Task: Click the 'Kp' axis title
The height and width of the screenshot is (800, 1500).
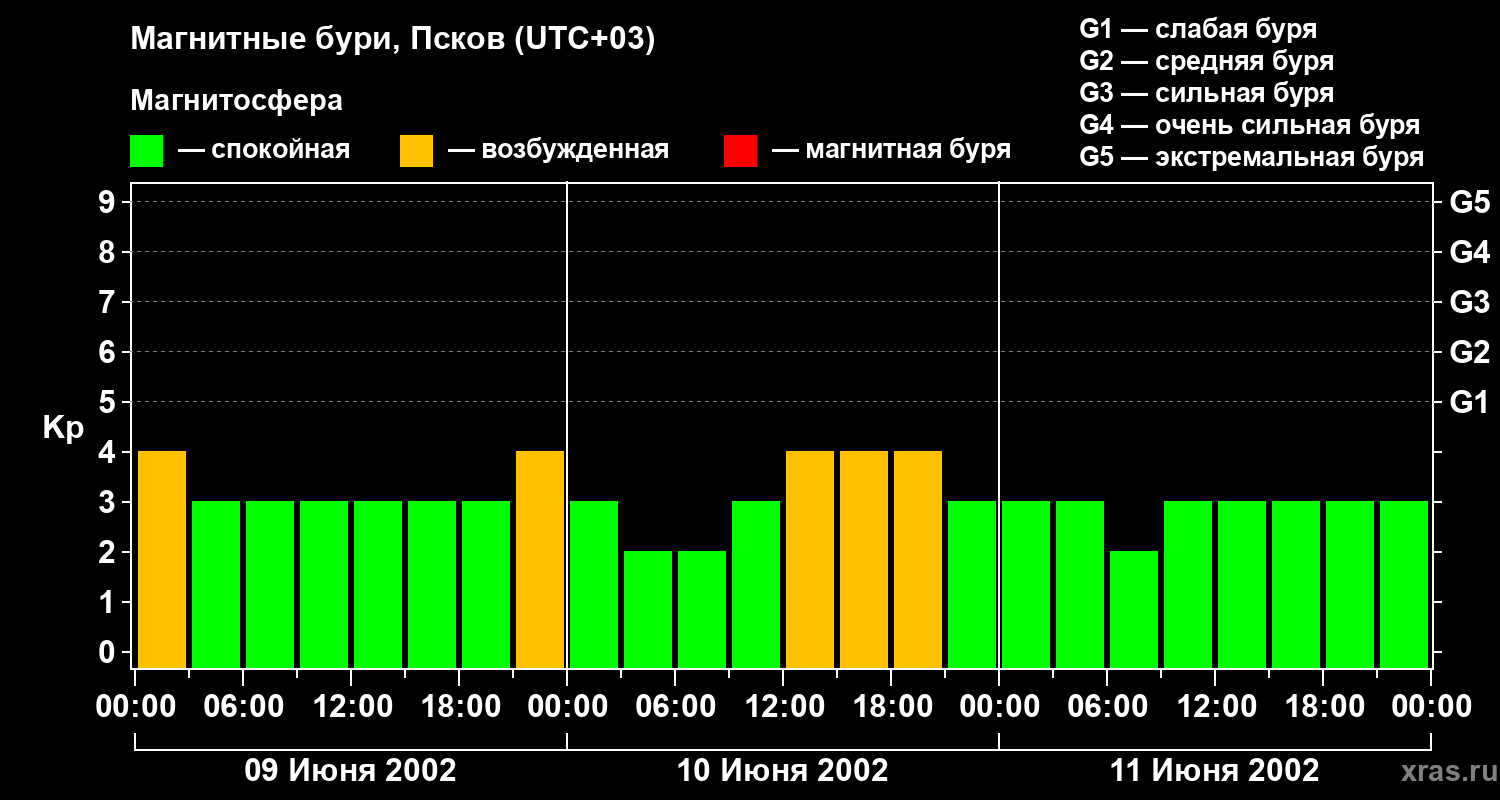Action: point(63,429)
